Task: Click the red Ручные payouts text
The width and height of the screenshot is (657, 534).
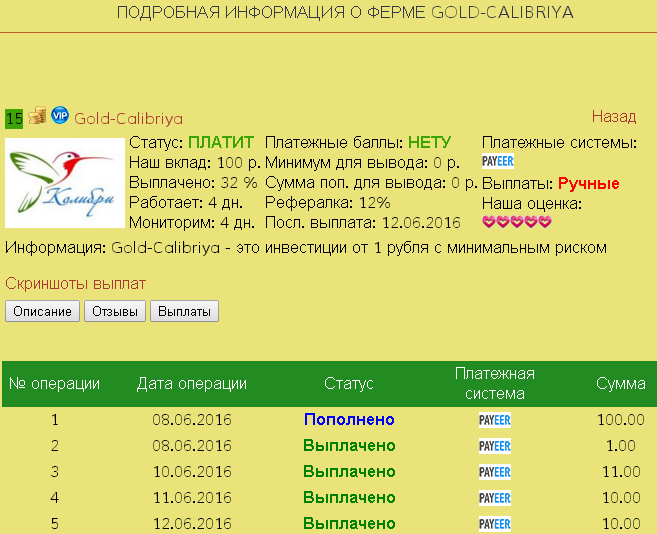Action: [589, 183]
